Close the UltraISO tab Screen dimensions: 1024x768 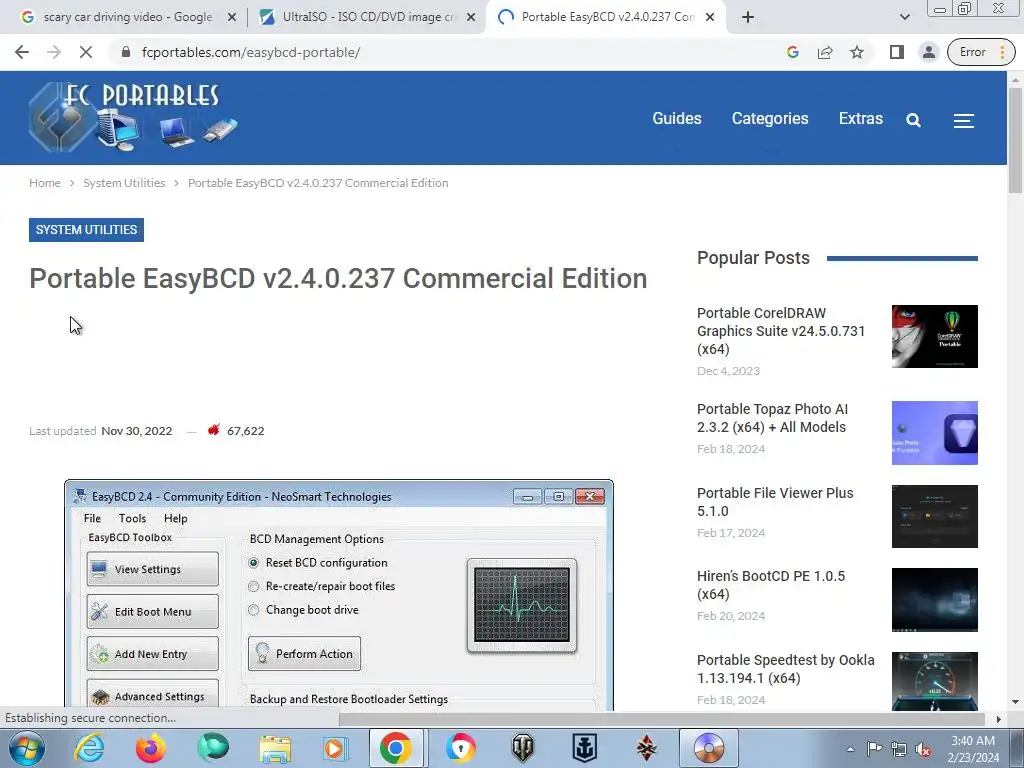(x=471, y=18)
